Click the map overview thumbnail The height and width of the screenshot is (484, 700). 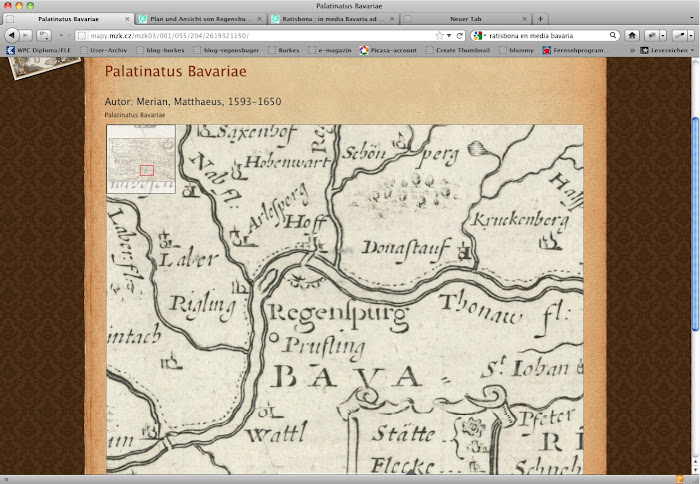pos(141,159)
